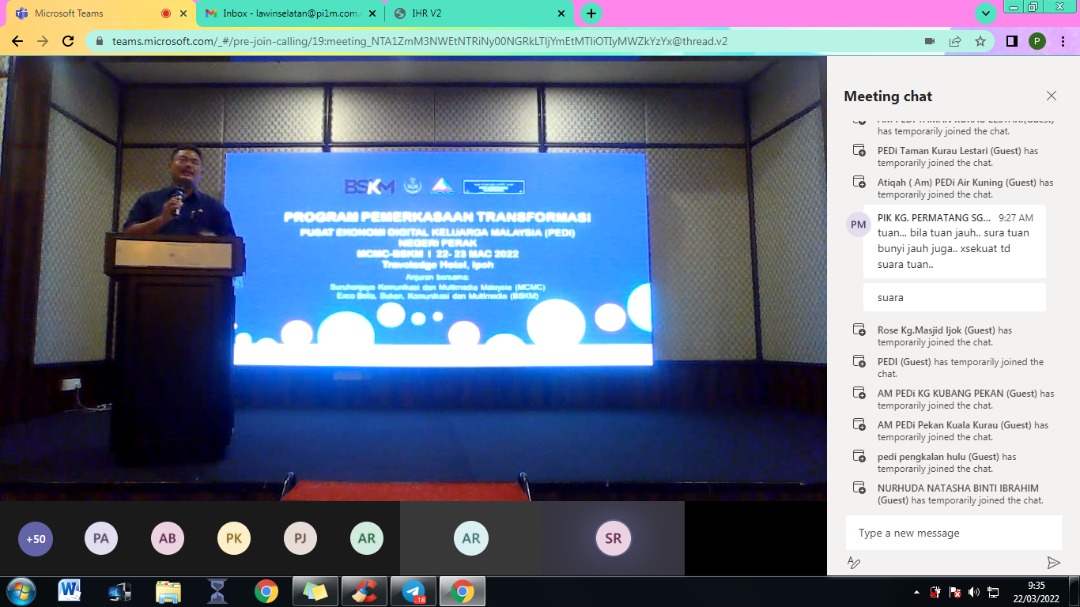Open a new browser tab
Screen dimensions: 1080x607
[x=591, y=13]
